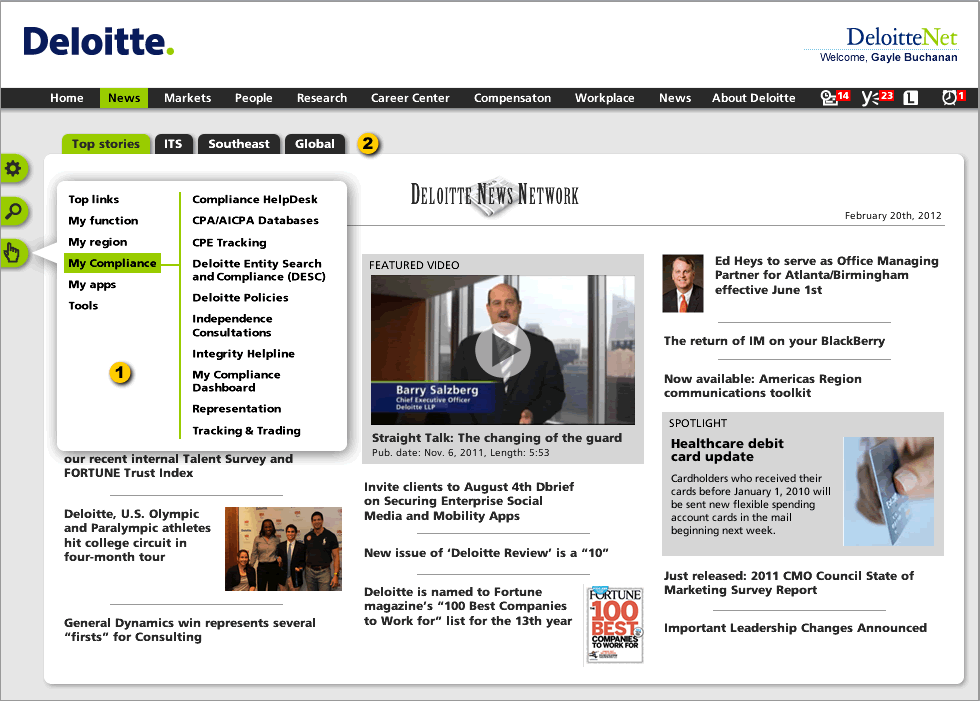
Task: Select the Top stories tab
Action: click(x=106, y=144)
